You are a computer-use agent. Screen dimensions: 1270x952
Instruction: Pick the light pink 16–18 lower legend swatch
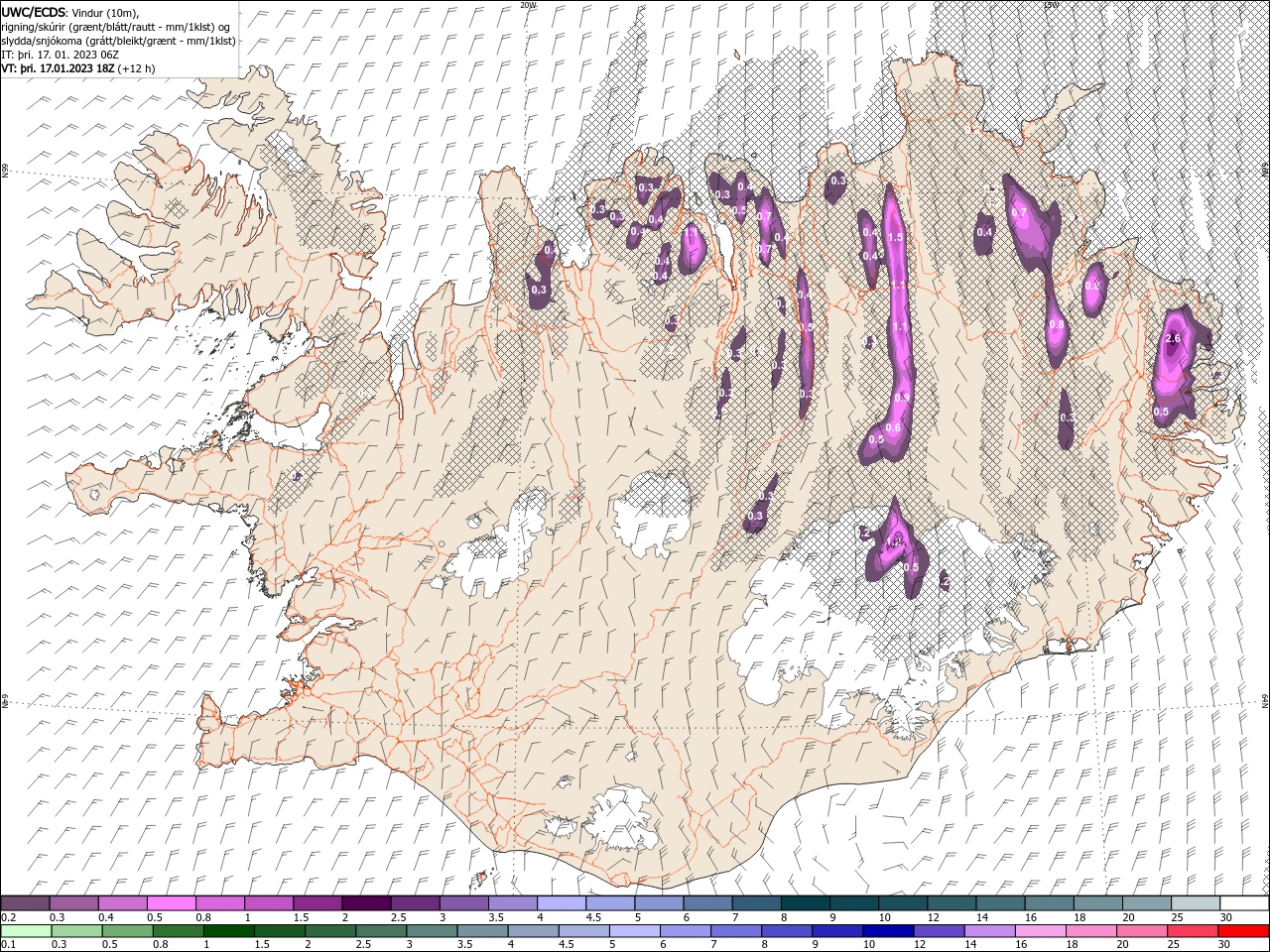point(1039,931)
